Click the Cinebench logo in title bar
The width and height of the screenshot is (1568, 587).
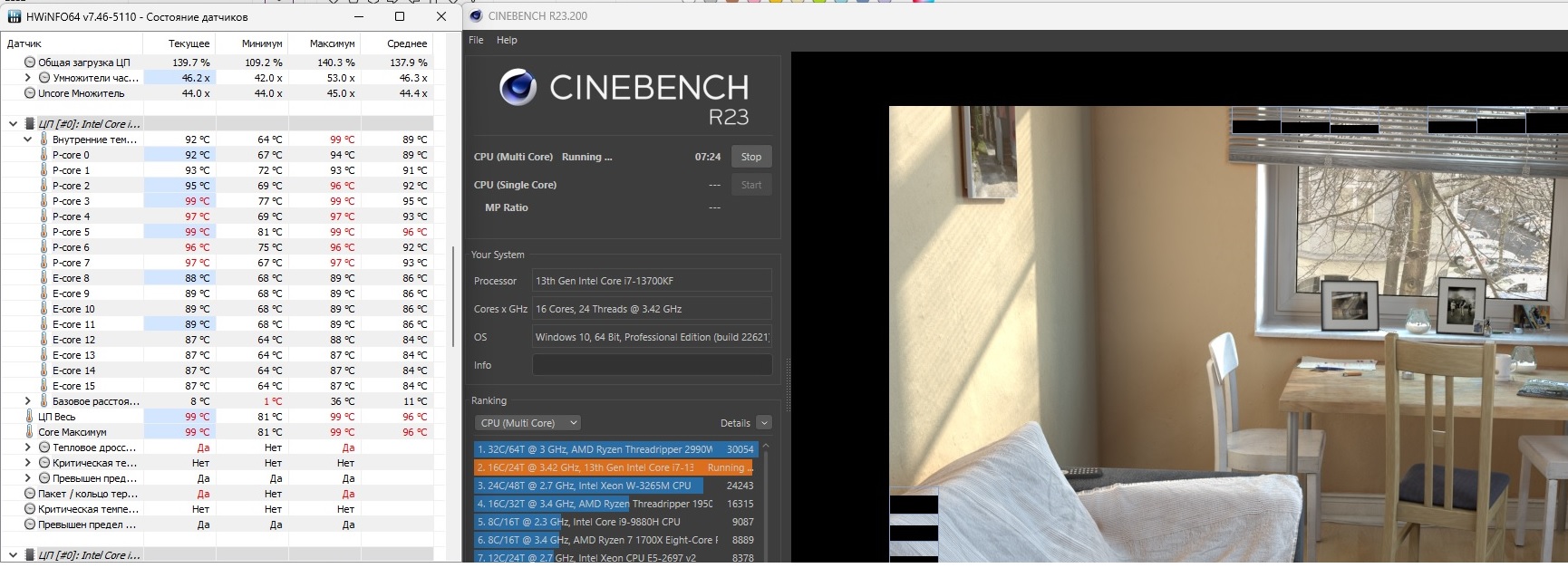click(476, 15)
